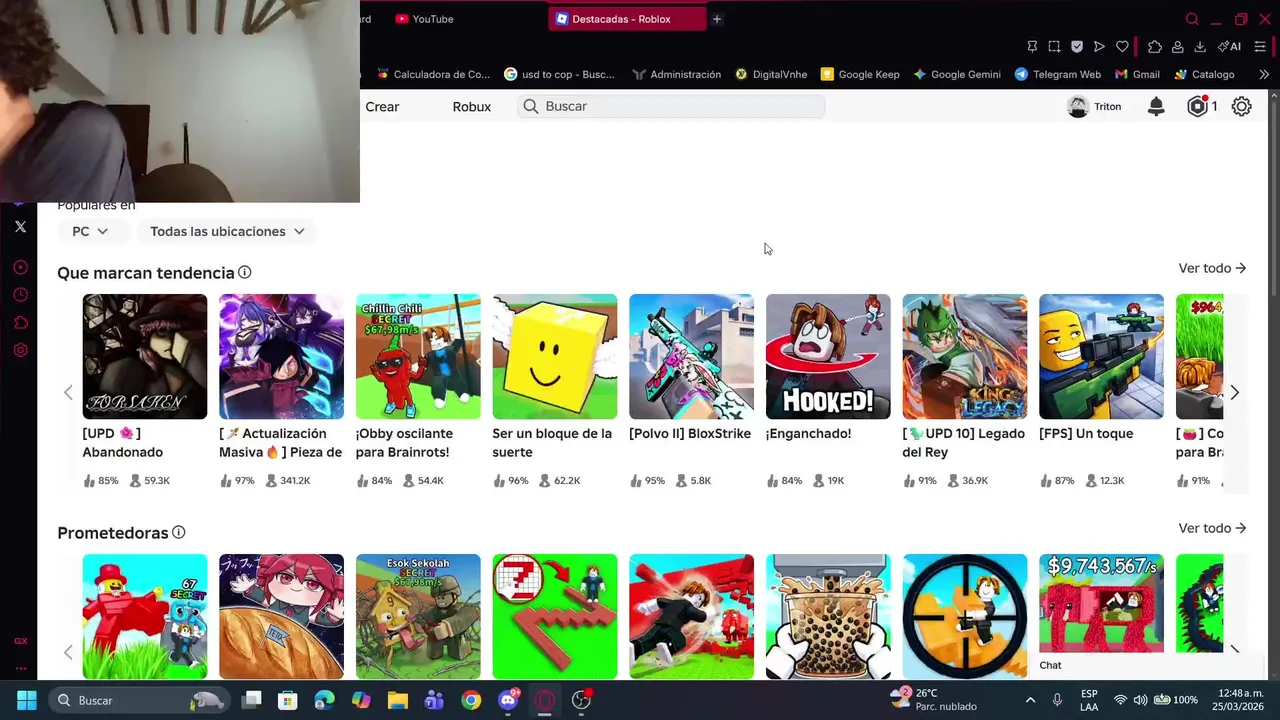The height and width of the screenshot is (720, 1280).
Task: Open the Administración bookmark
Action: 676,74
